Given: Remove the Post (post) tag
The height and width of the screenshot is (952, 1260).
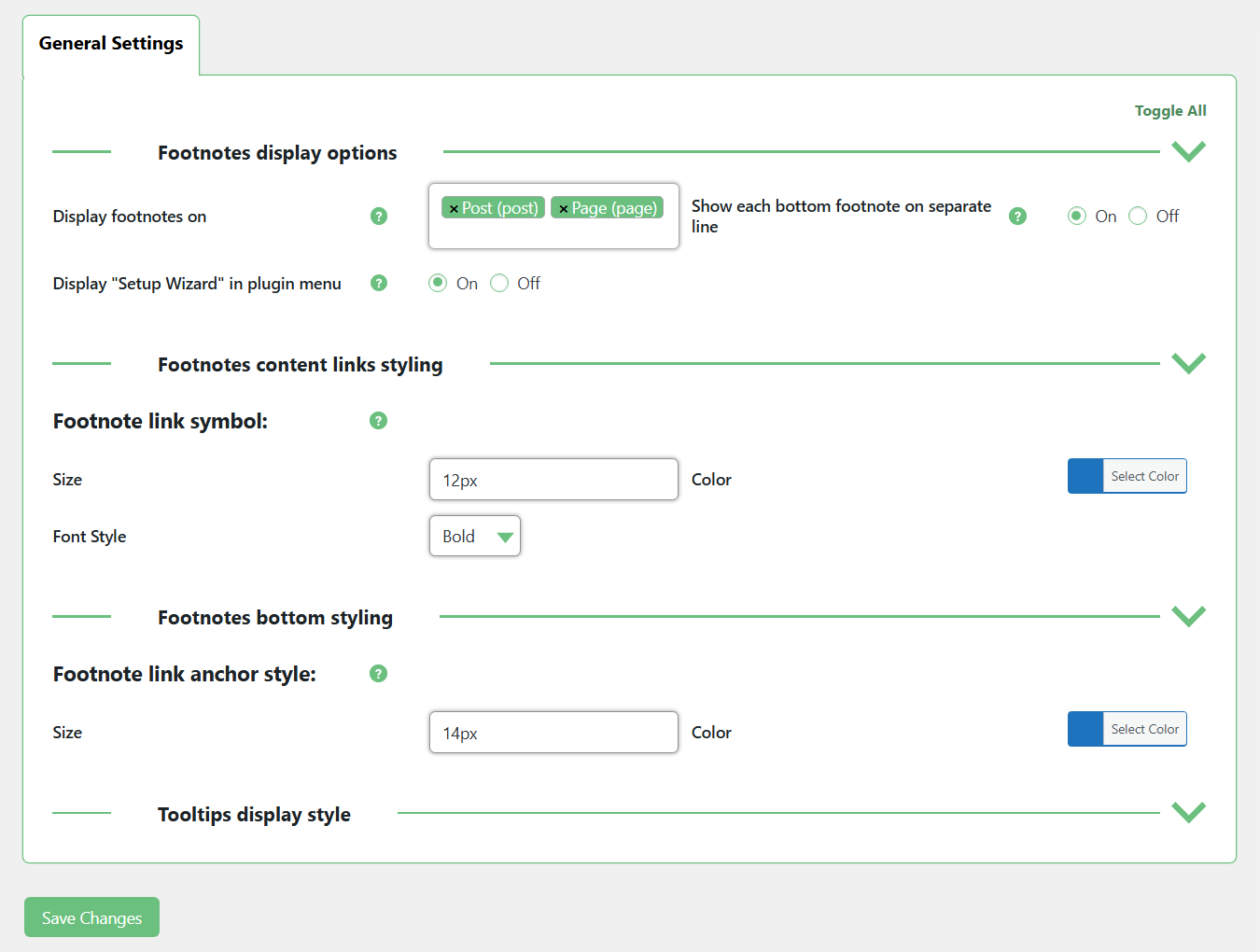Looking at the screenshot, I should [454, 209].
